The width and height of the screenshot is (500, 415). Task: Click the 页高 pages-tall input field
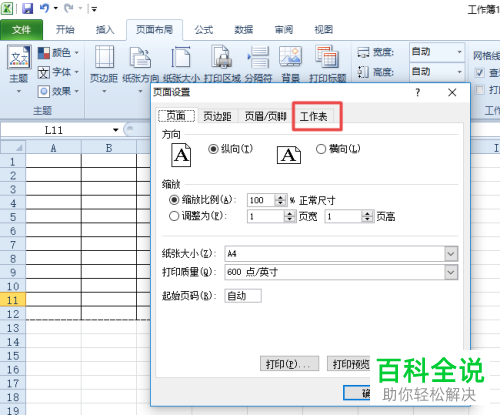(343, 216)
